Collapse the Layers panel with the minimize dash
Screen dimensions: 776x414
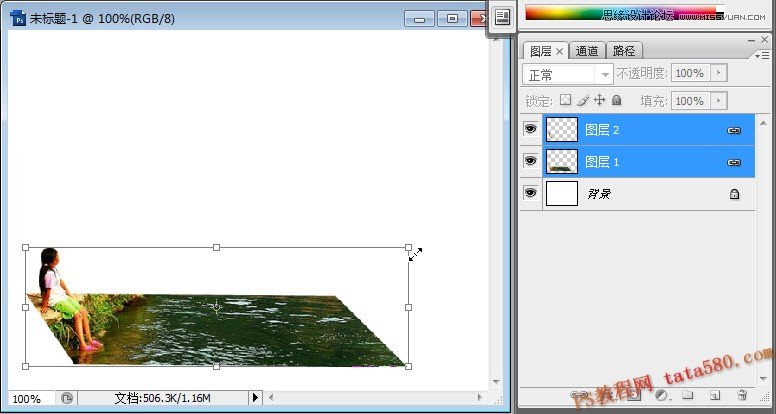[751, 40]
